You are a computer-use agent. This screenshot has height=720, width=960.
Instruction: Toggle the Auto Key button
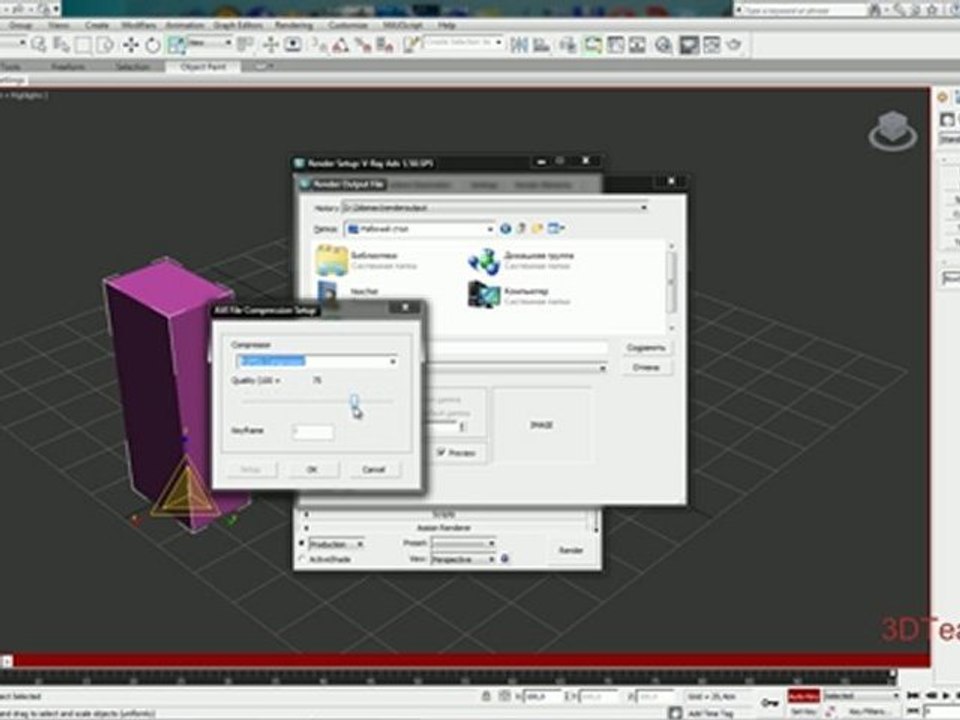803,696
